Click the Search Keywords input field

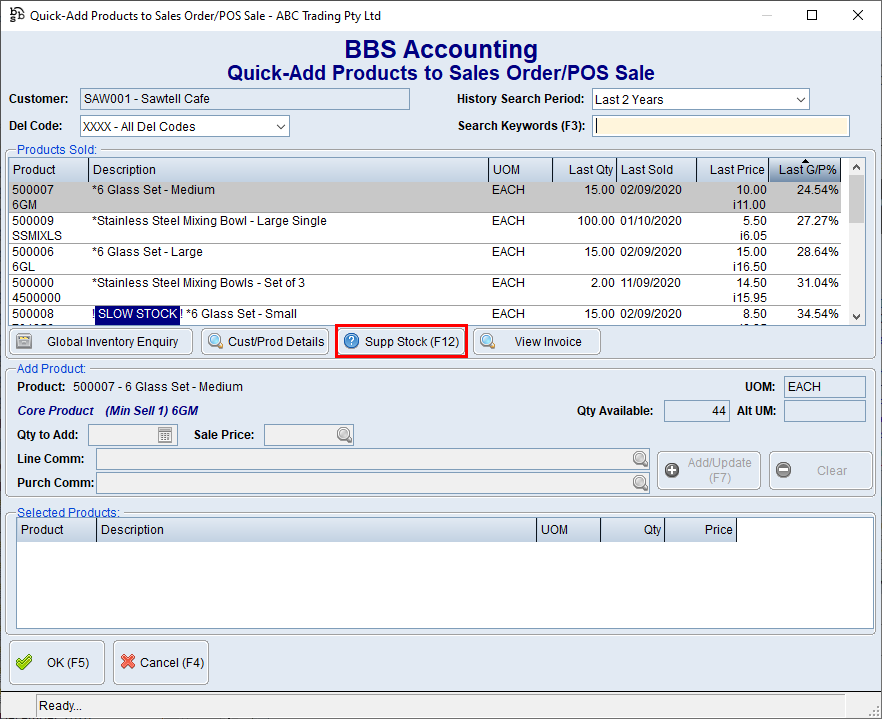click(x=720, y=126)
